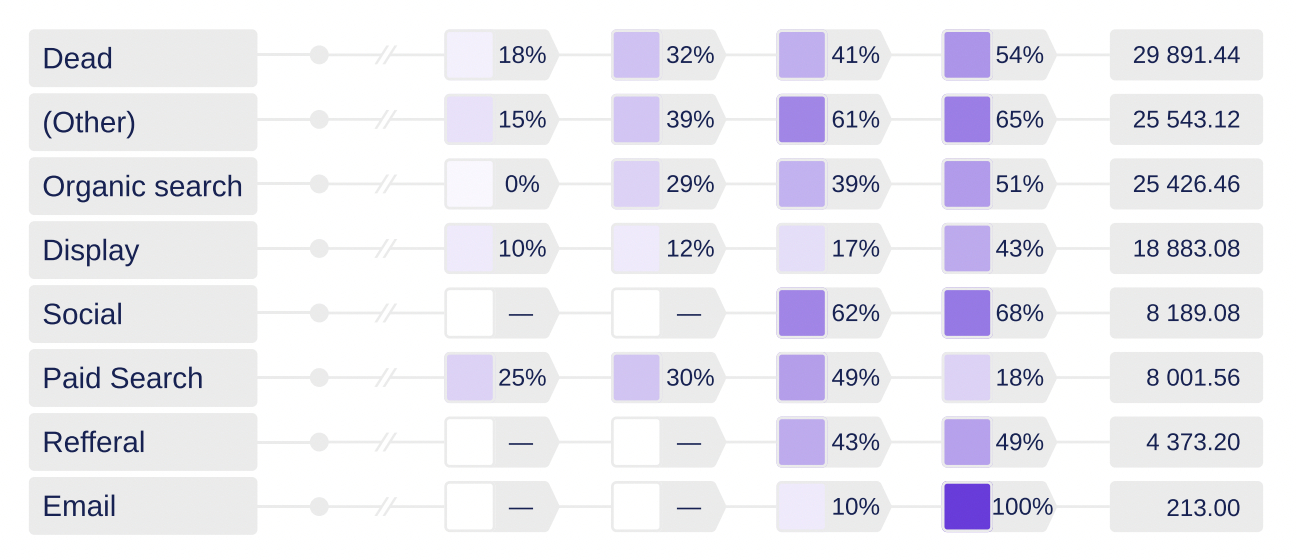Image resolution: width=1296 pixels, height=560 pixels.
Task: Click the break slashes on the Refferal row
Action: [x=385, y=442]
